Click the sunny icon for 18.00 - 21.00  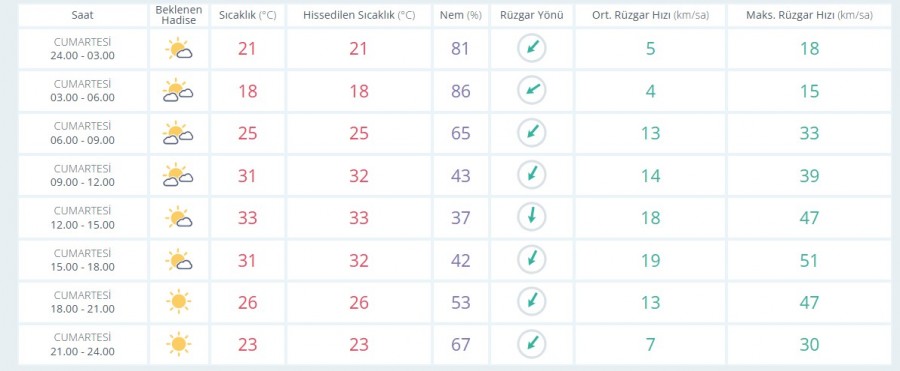179,302
